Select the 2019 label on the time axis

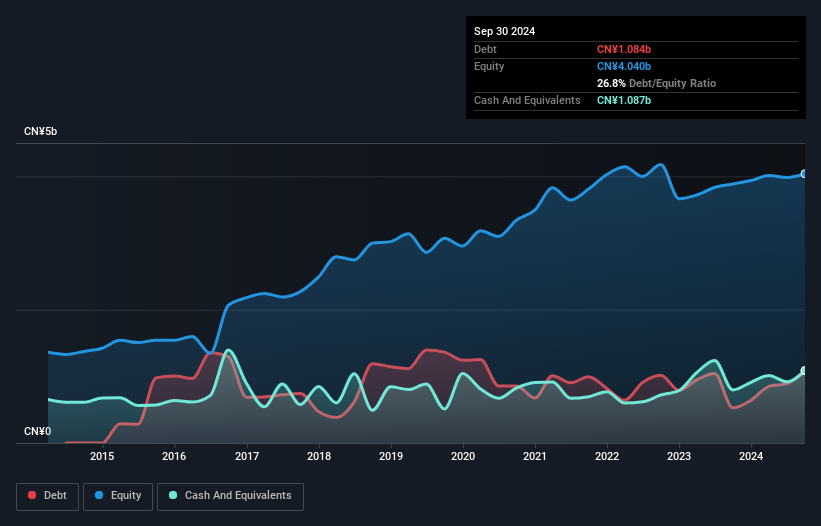(x=391, y=457)
